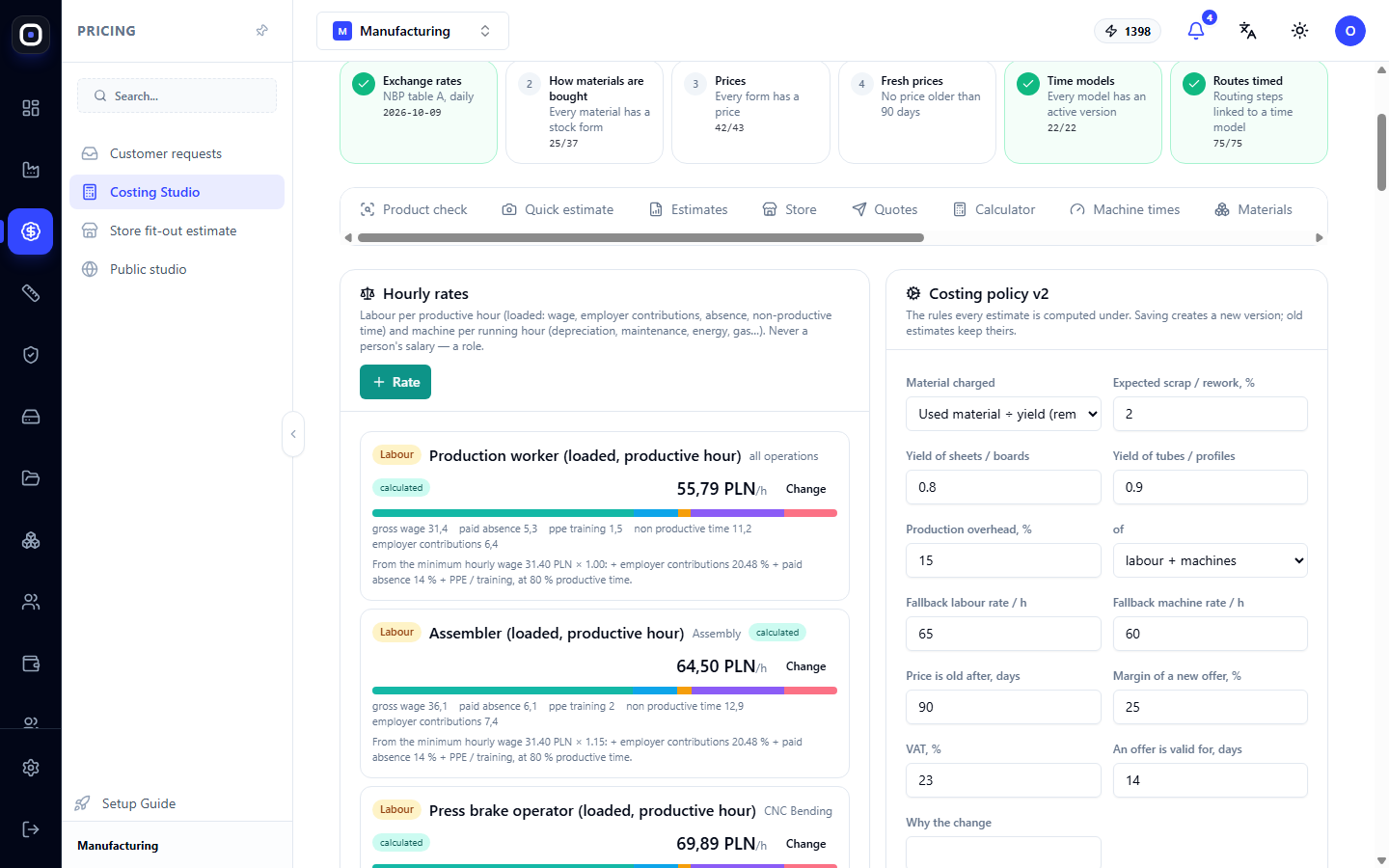Click the logout icon in left rail

31,829
